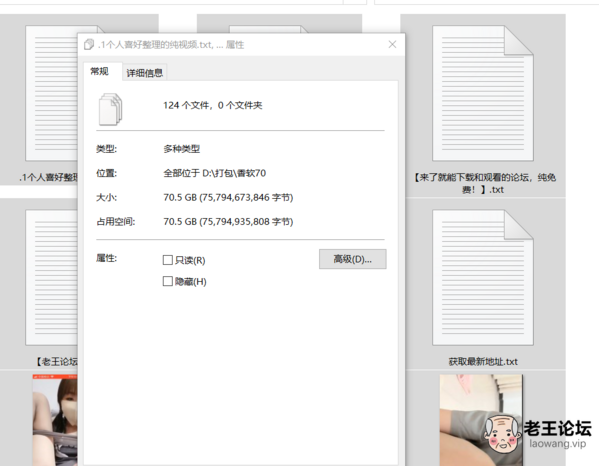Select the 获取最新地址.txt file icon
The image size is (599, 466).
(x=483, y=277)
